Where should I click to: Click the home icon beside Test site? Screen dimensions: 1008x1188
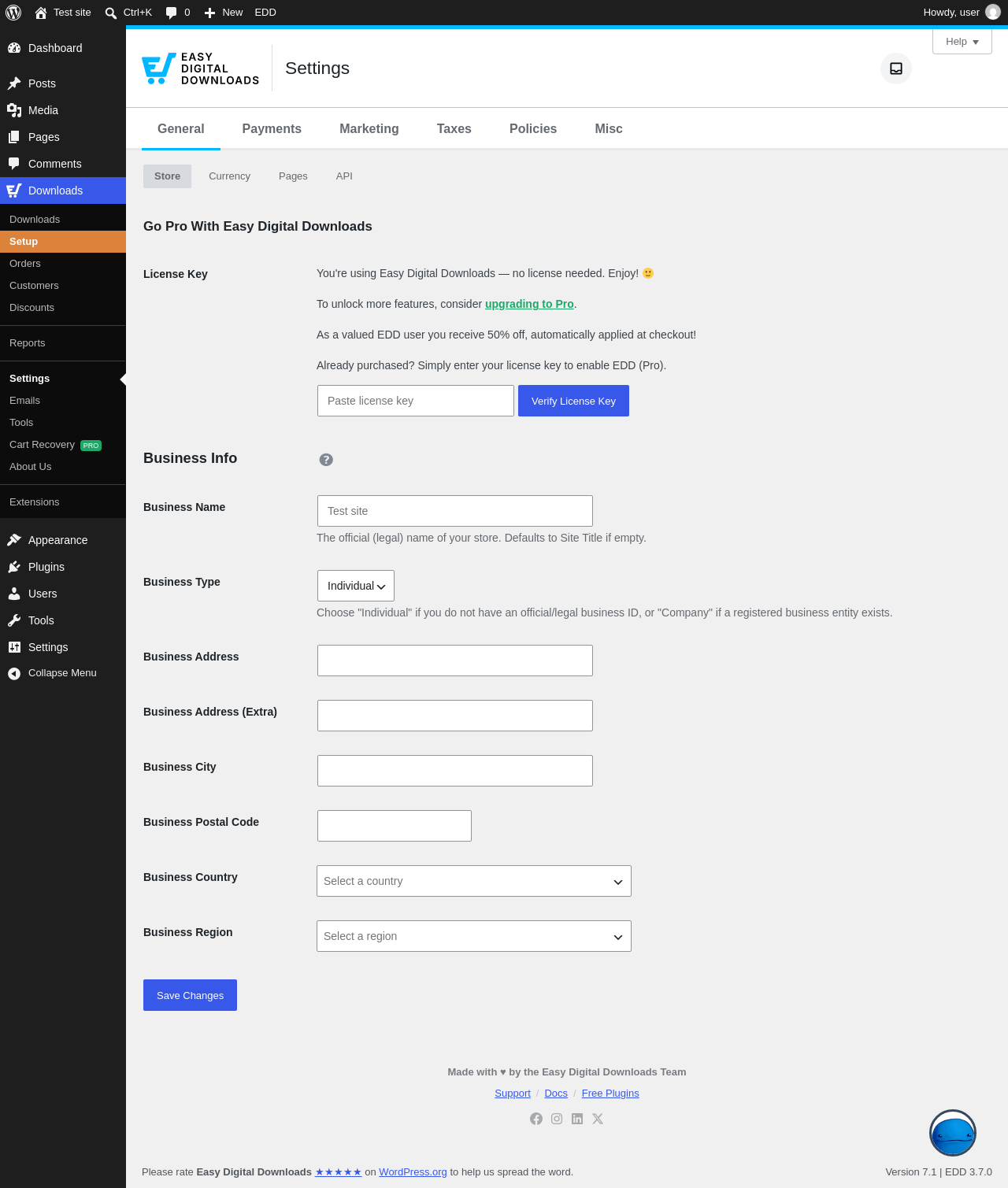tap(41, 13)
